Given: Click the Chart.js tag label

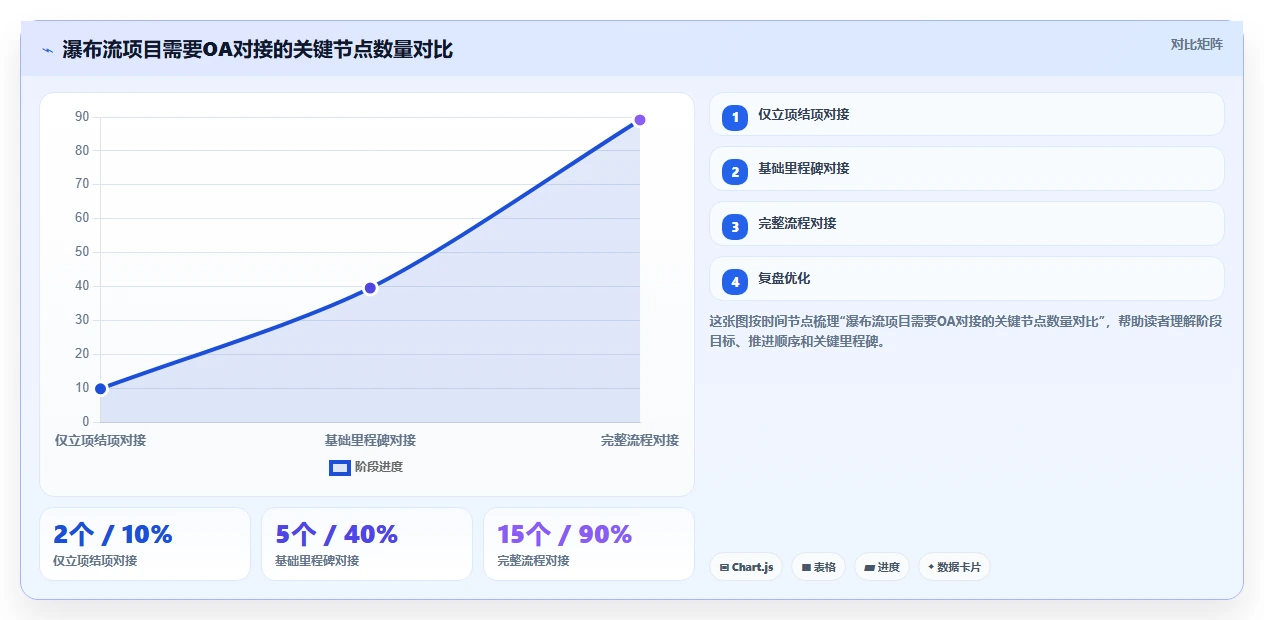Looking at the screenshot, I should tap(752, 567).
